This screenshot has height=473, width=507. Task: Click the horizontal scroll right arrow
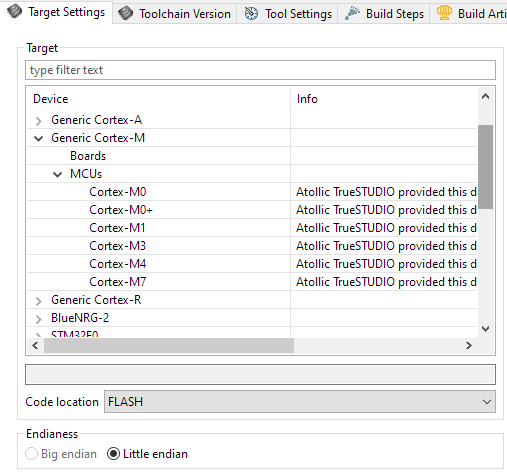[x=468, y=346]
